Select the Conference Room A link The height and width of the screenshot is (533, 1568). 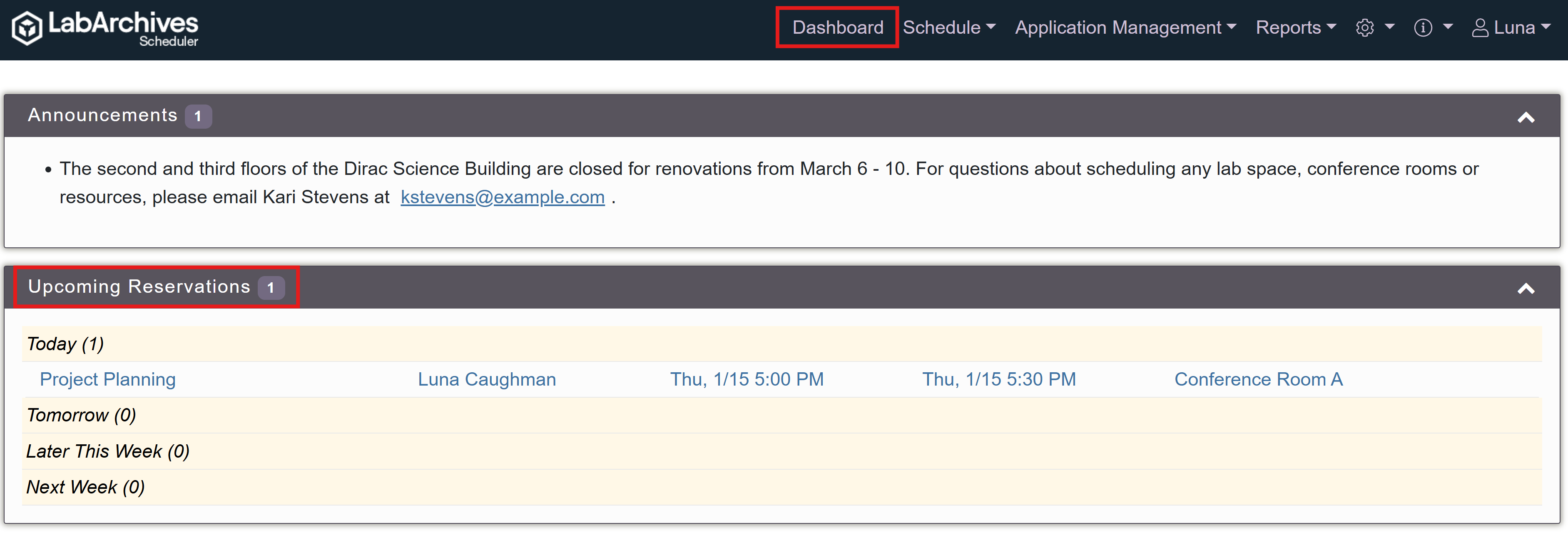coord(1258,379)
